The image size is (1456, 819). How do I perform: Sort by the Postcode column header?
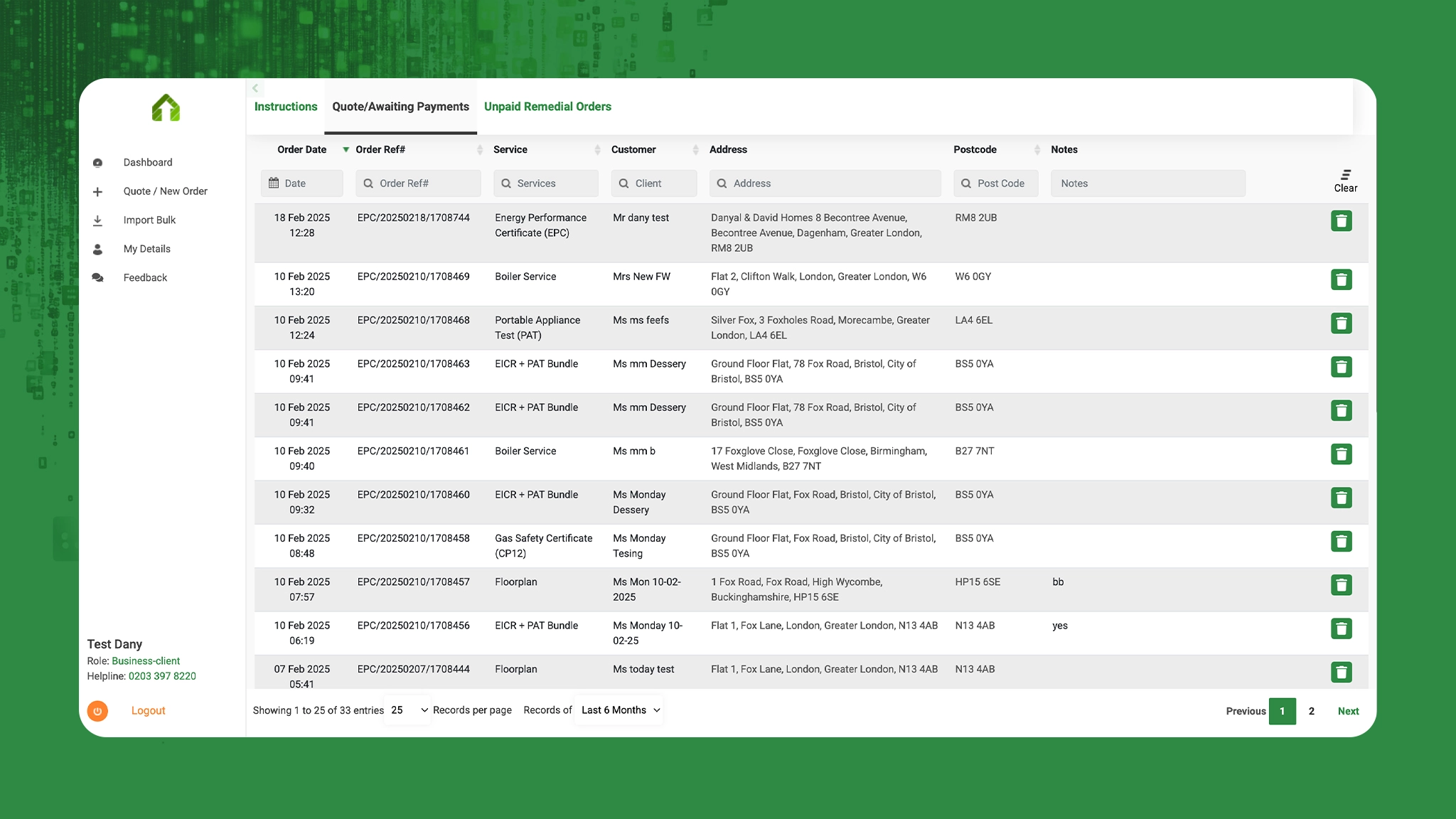click(975, 149)
